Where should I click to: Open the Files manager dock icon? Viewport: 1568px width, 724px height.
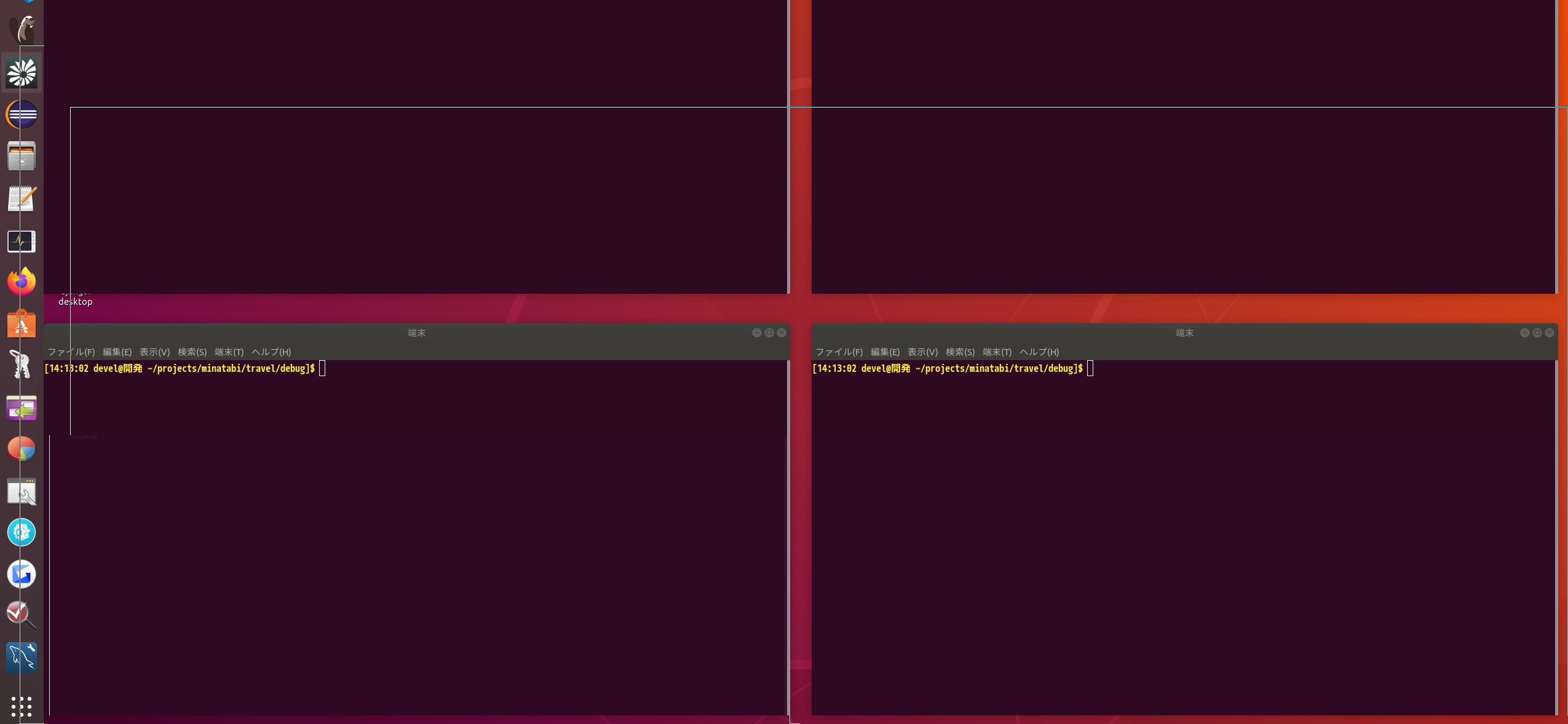coord(22,156)
